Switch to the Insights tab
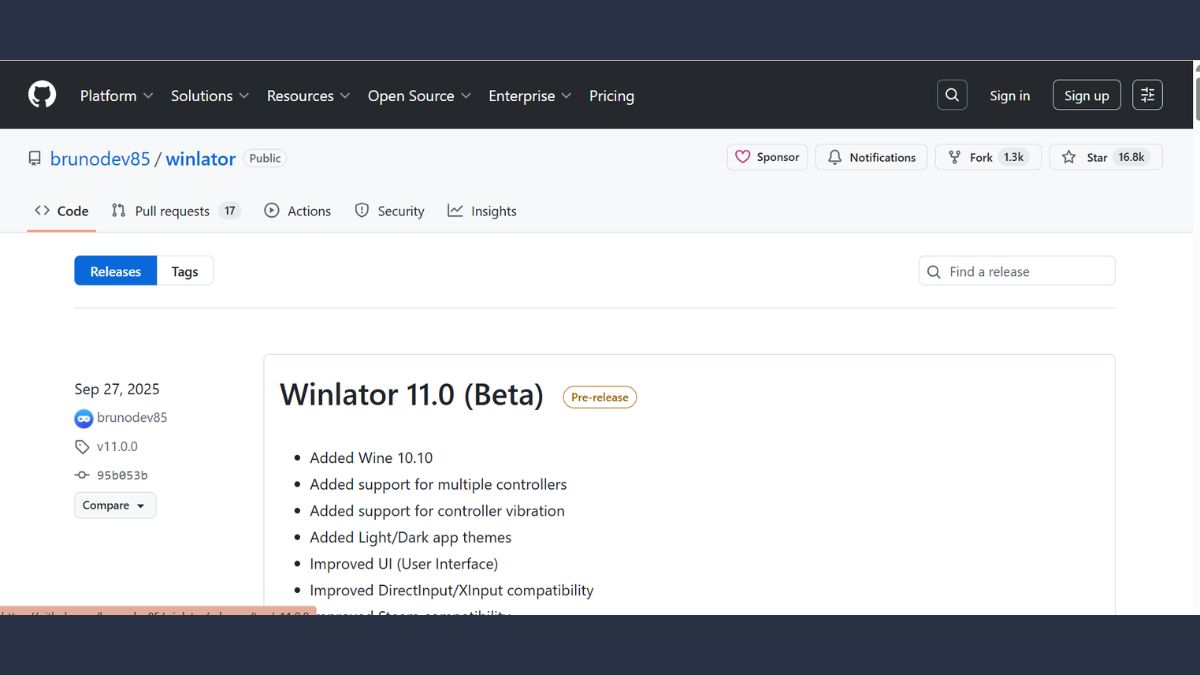 482,211
